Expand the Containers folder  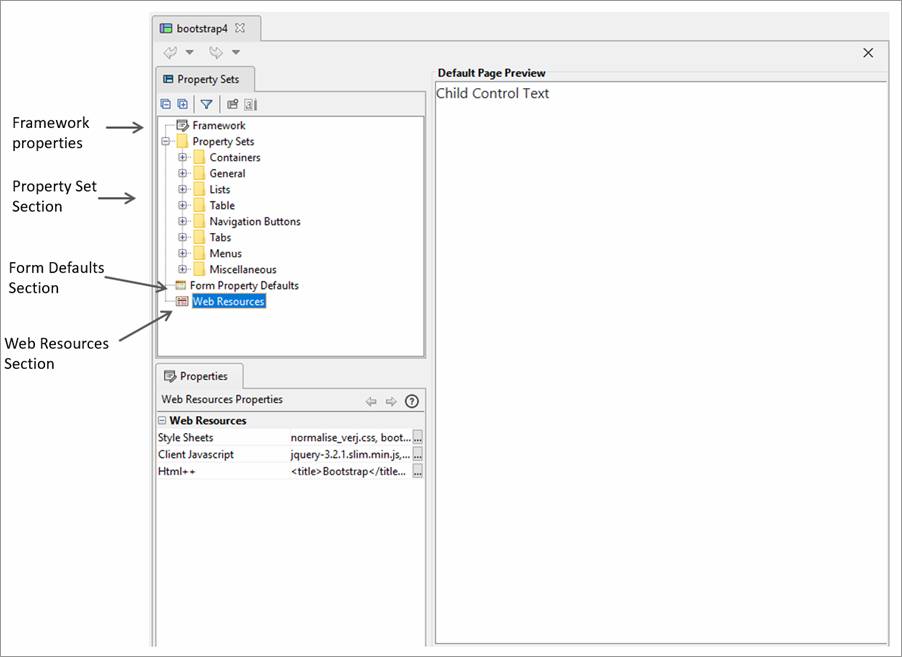click(182, 158)
